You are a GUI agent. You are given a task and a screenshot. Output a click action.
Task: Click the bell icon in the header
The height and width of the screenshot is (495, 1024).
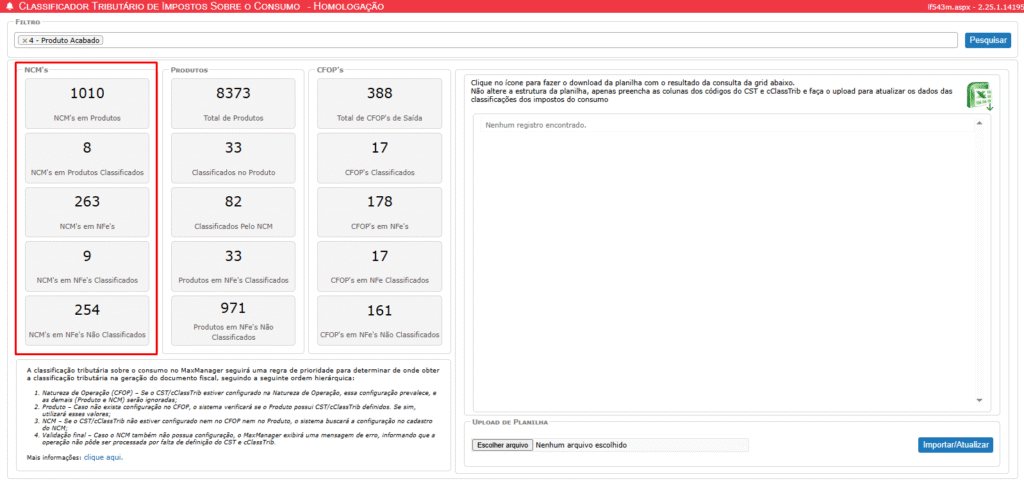coord(9,7)
